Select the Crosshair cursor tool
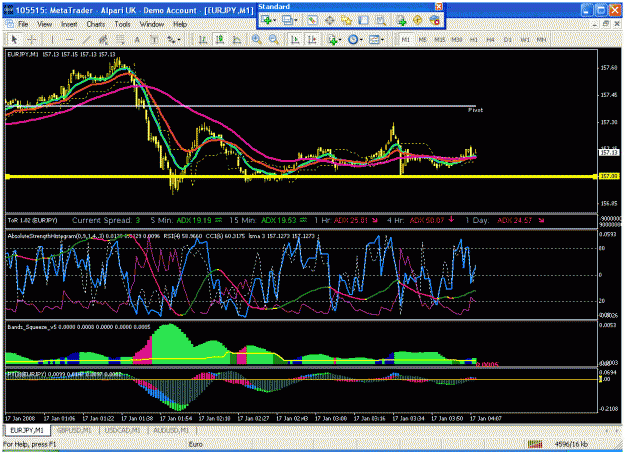625x452 pixels. 31,39
